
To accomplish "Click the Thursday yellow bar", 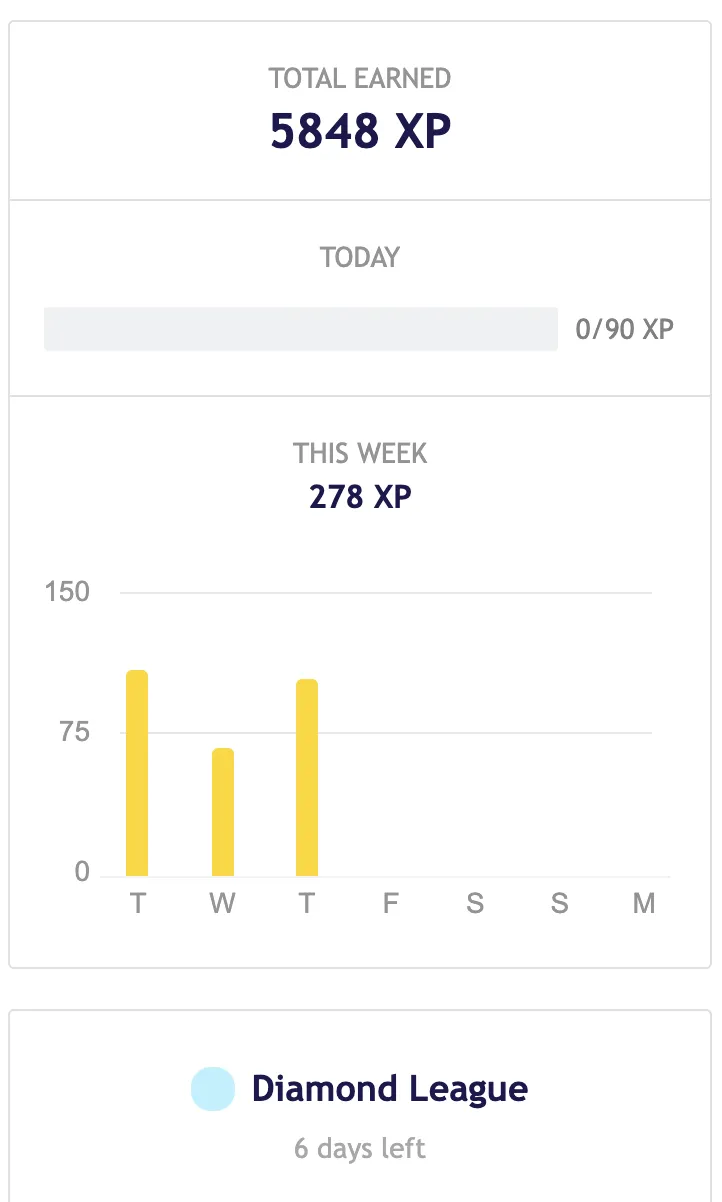I will [307, 778].
